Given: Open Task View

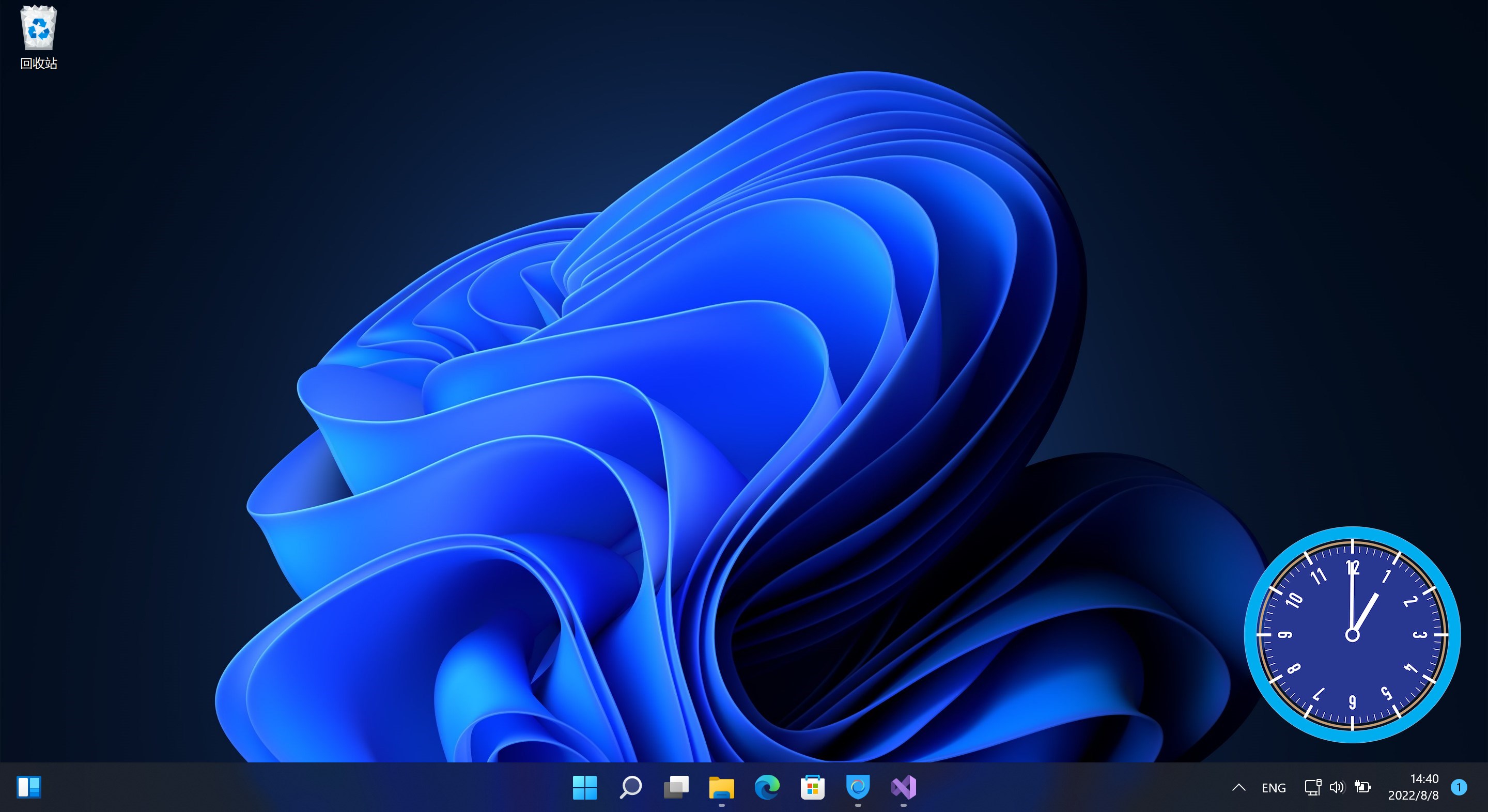Looking at the screenshot, I should pyautogui.click(x=676, y=787).
